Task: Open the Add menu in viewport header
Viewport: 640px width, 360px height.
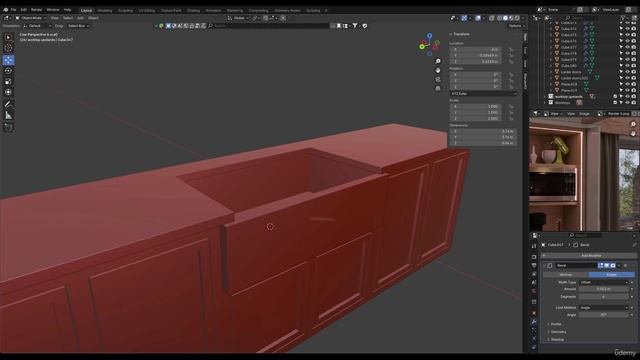Action: point(80,18)
